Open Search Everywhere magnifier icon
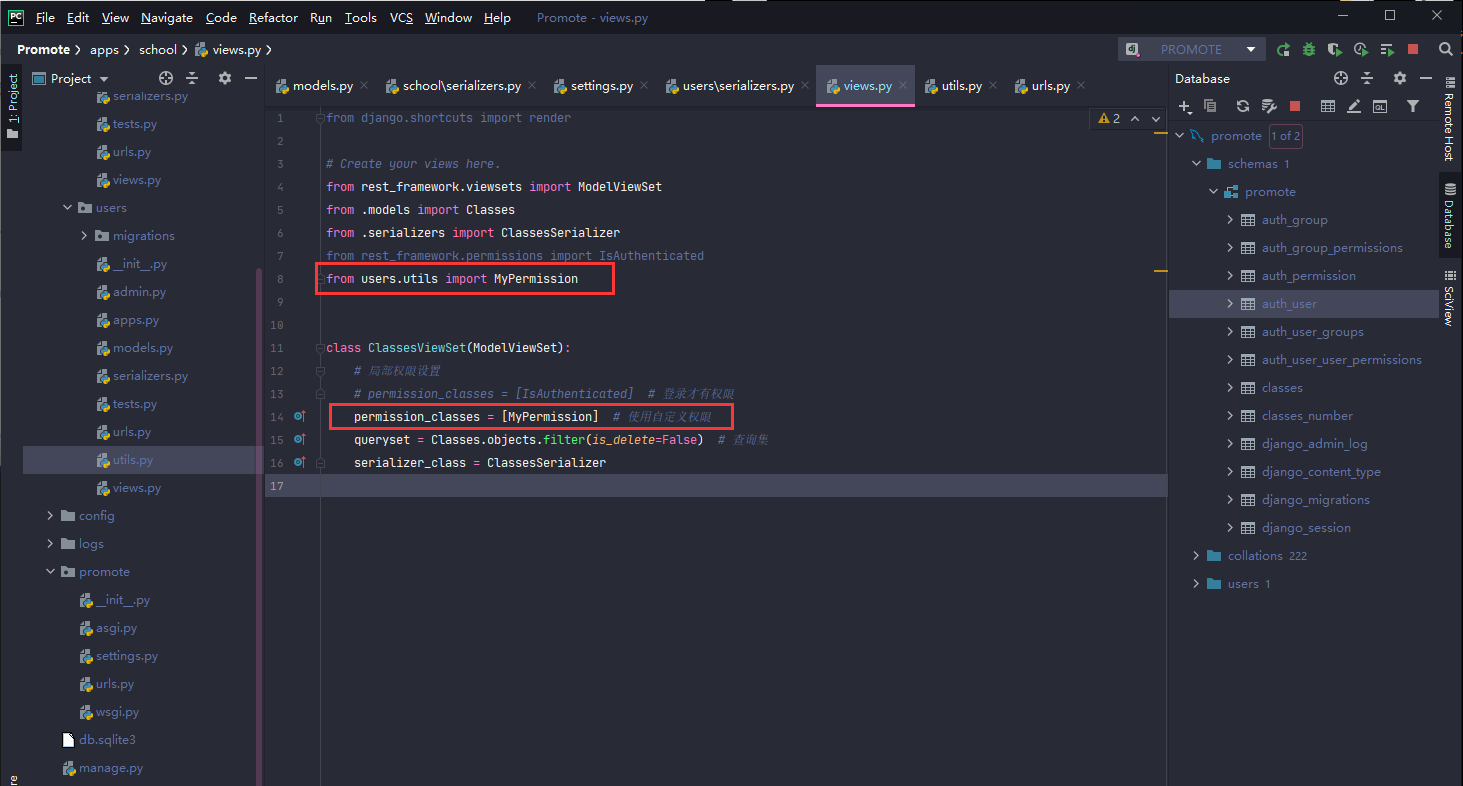Screen dimensions: 1463x786 [1445, 49]
